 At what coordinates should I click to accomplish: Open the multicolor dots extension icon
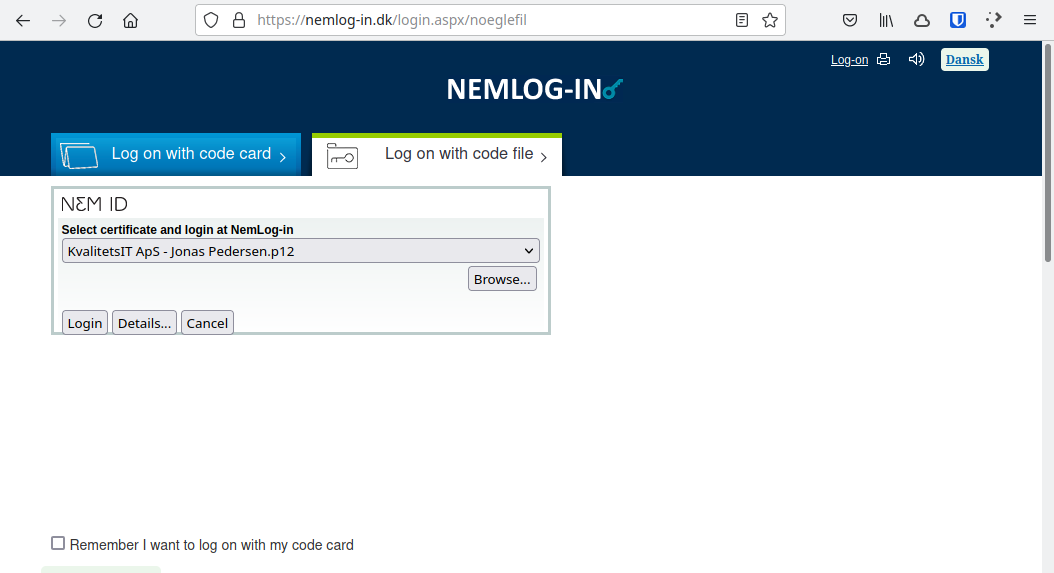pyautogui.click(x=994, y=20)
